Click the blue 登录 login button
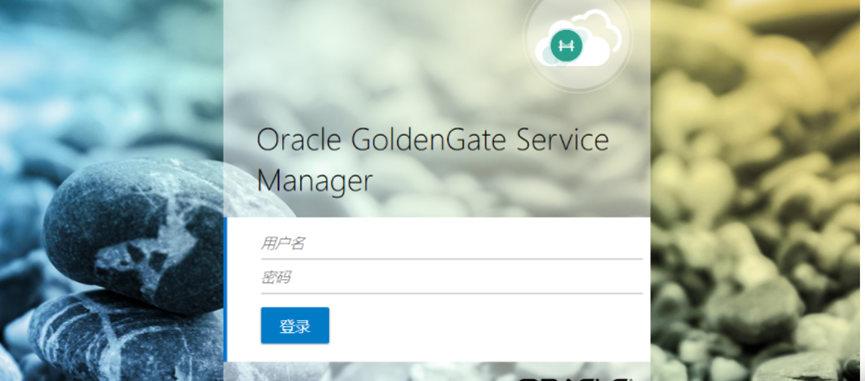Viewport: 865px width, 381px height. tap(295, 326)
